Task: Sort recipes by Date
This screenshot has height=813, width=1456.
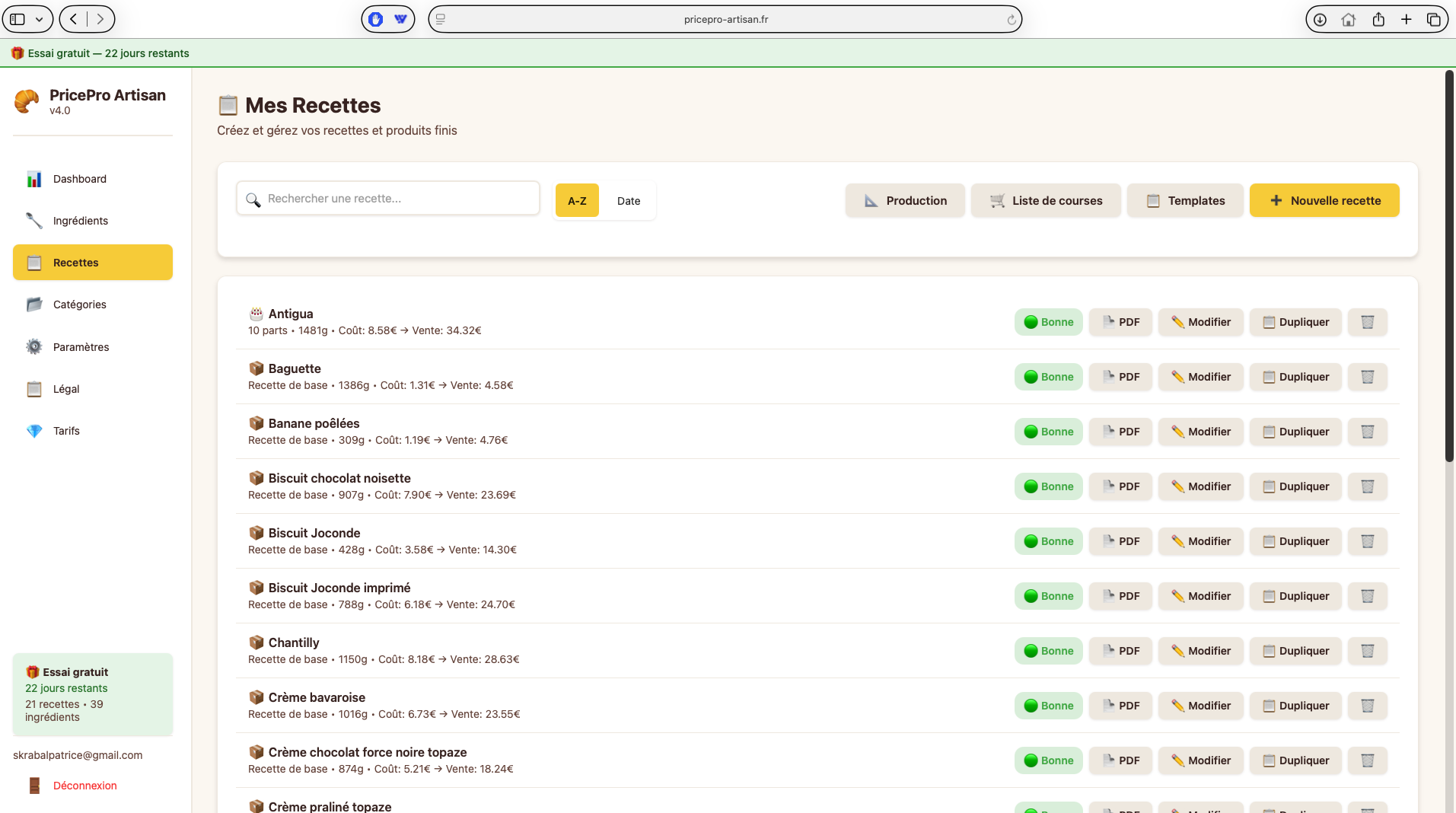Action: [629, 201]
